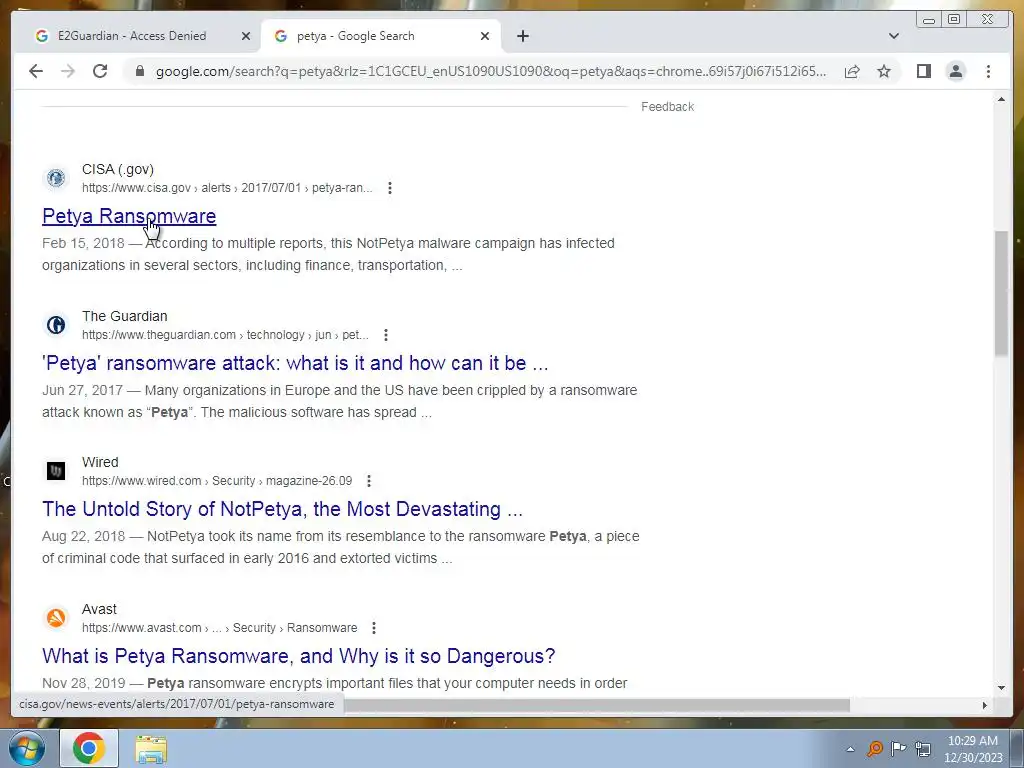This screenshot has width=1024, height=768.
Task: Click the scroll down arrow
Action: tap(1001, 688)
